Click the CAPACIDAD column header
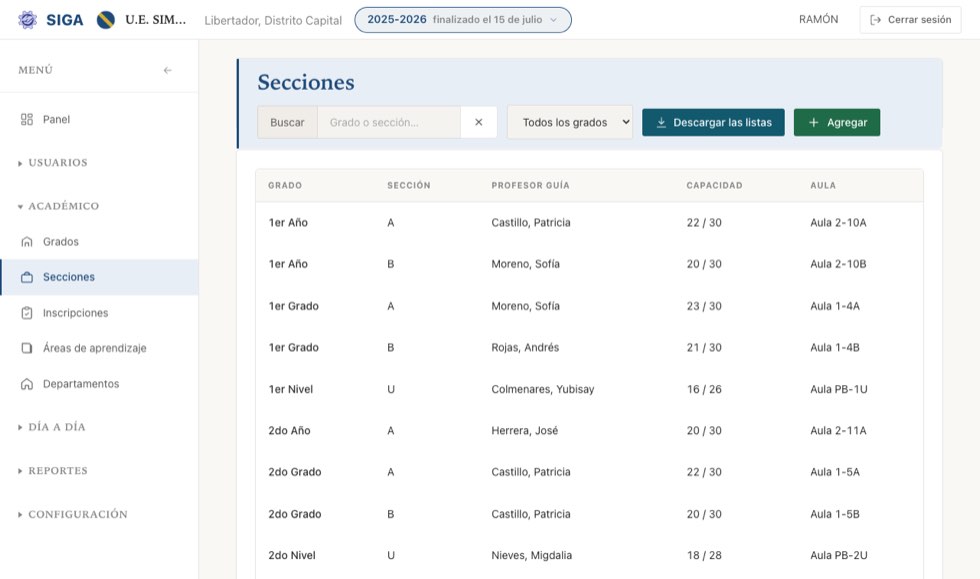The image size is (980, 579). tap(714, 186)
